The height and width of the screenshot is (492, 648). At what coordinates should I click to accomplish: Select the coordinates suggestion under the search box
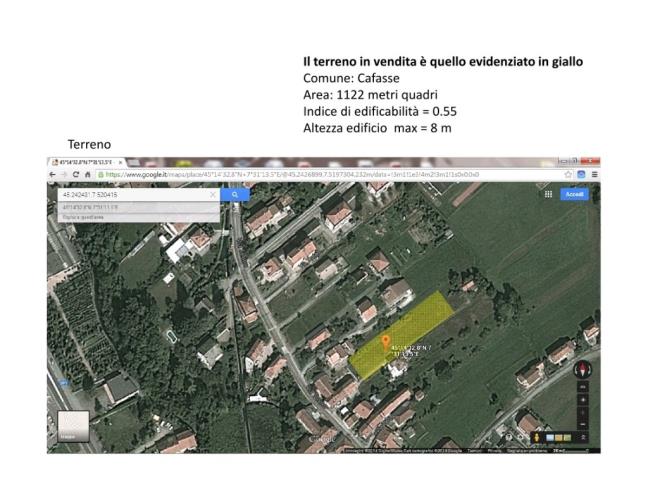tap(138, 207)
